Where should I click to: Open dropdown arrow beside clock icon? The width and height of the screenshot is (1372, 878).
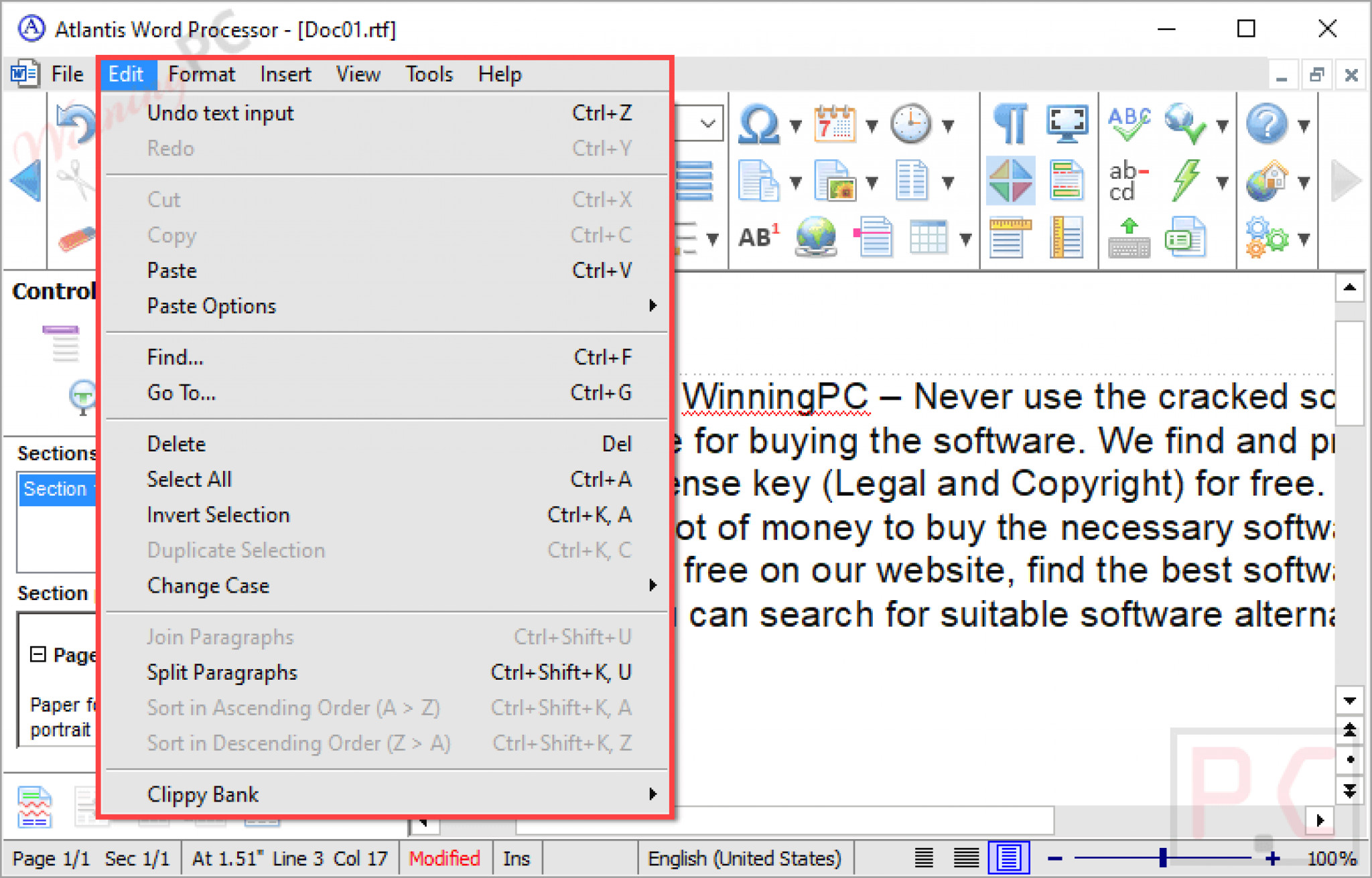[x=948, y=125]
